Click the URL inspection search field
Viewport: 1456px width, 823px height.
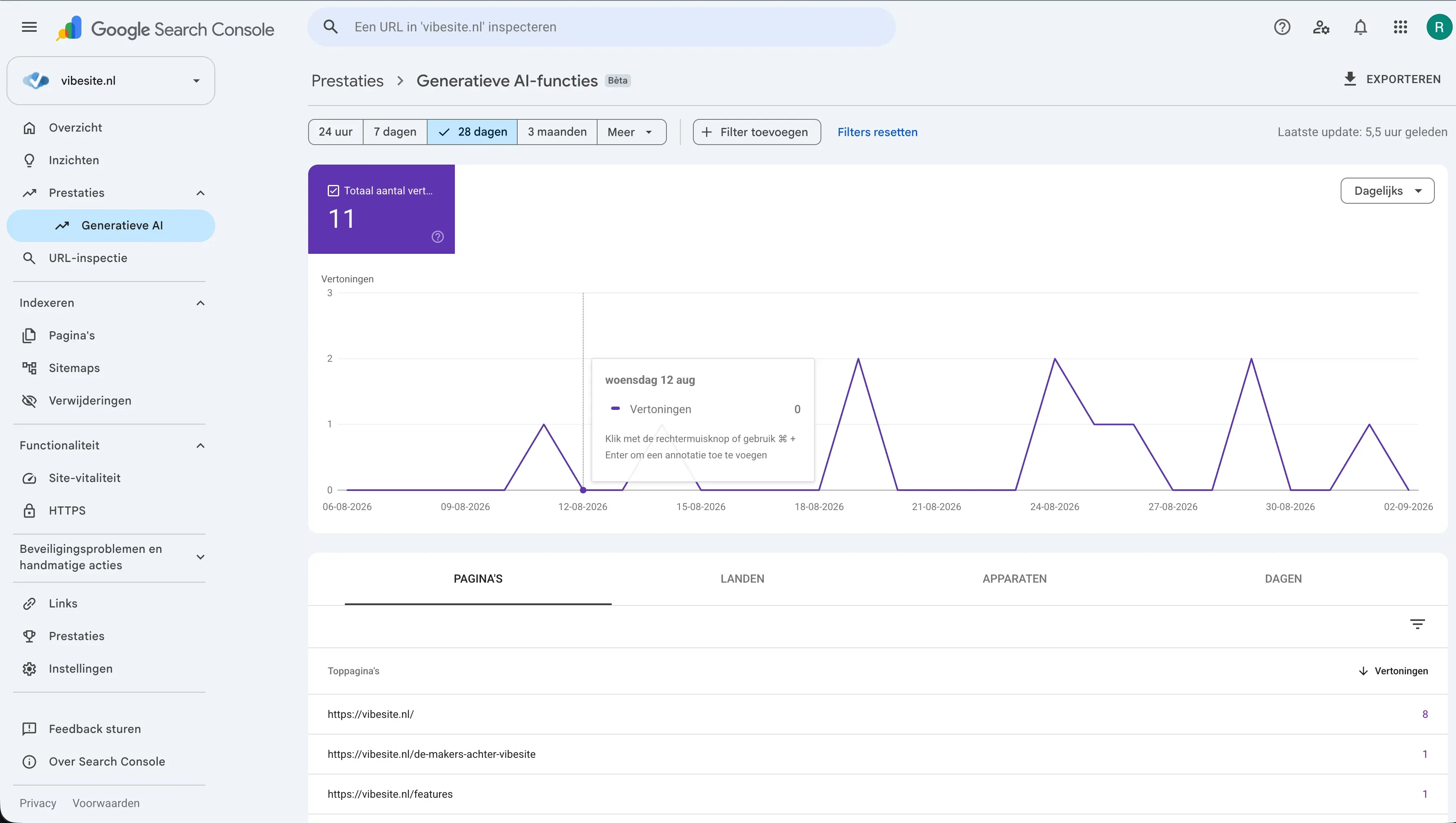[x=601, y=27]
